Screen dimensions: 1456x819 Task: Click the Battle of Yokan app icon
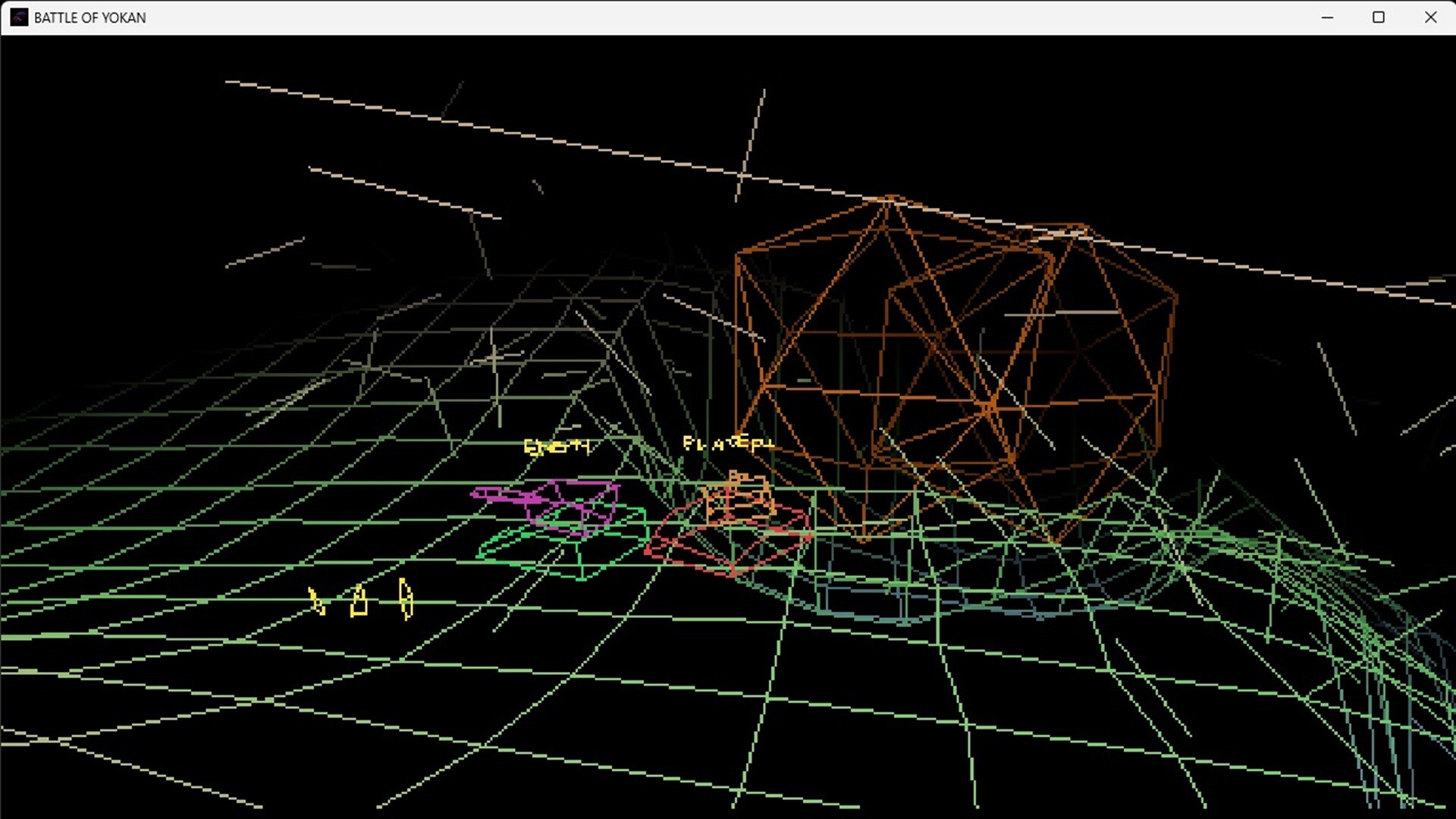[x=19, y=17]
